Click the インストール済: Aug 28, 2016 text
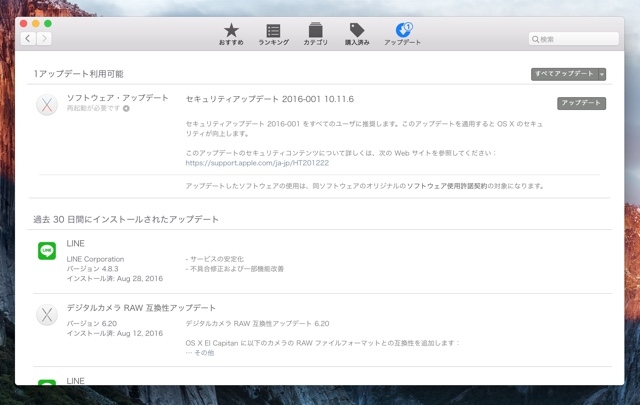This screenshot has width=640, height=405. (115, 278)
